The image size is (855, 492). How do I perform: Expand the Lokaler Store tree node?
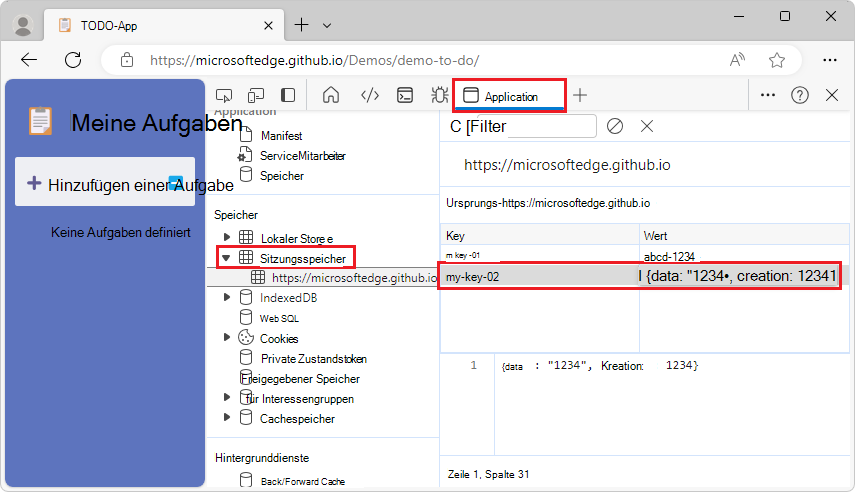click(227, 238)
